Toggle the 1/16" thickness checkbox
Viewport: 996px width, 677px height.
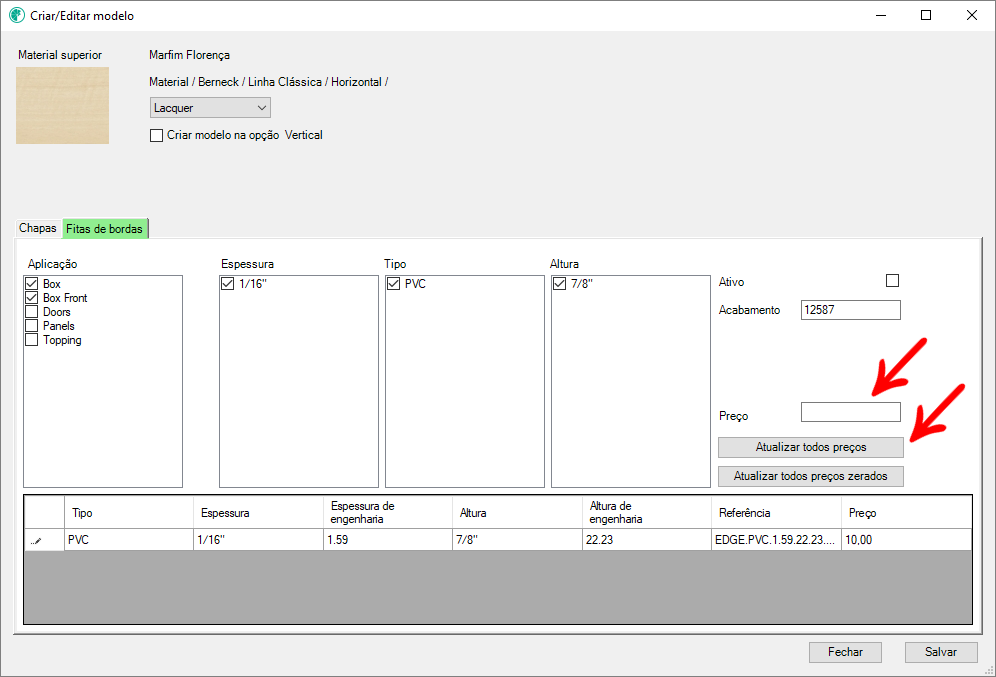[228, 285]
